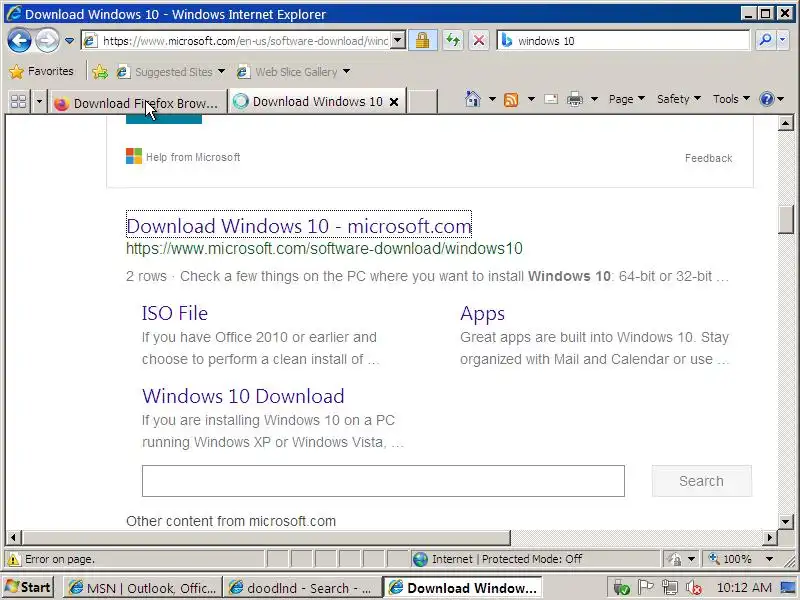Click the site search text field
Screen dimensions: 800x600
[x=383, y=481]
